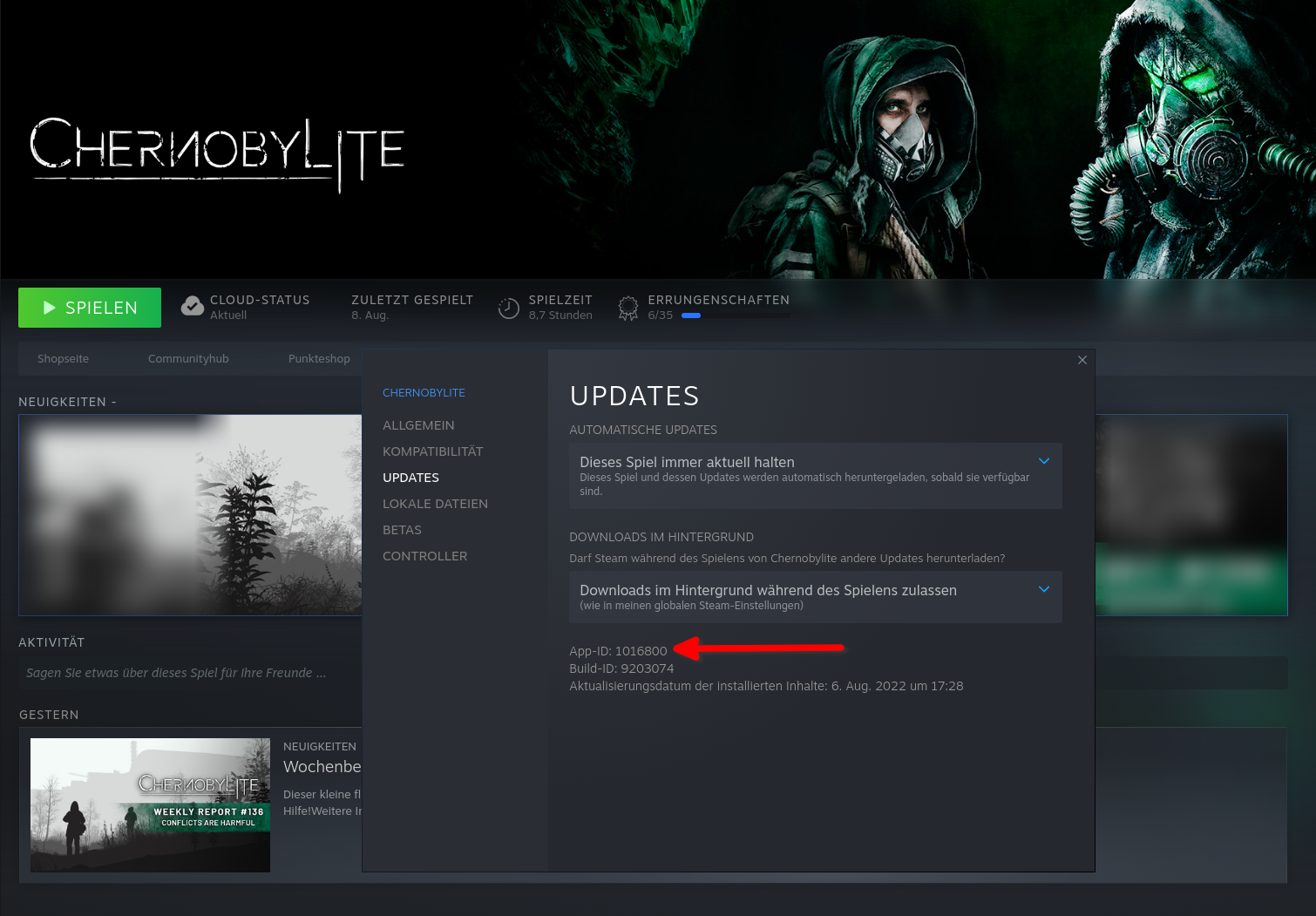Select ALLGEMEIN in properties sidebar
The height and width of the screenshot is (916, 1316).
(418, 425)
